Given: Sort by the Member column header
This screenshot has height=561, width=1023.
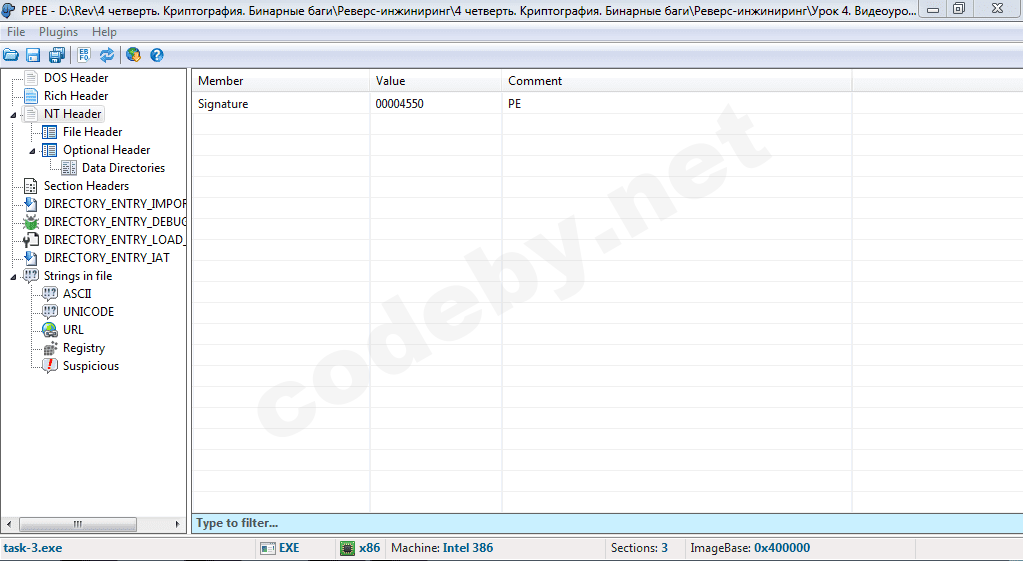Looking at the screenshot, I should (281, 81).
